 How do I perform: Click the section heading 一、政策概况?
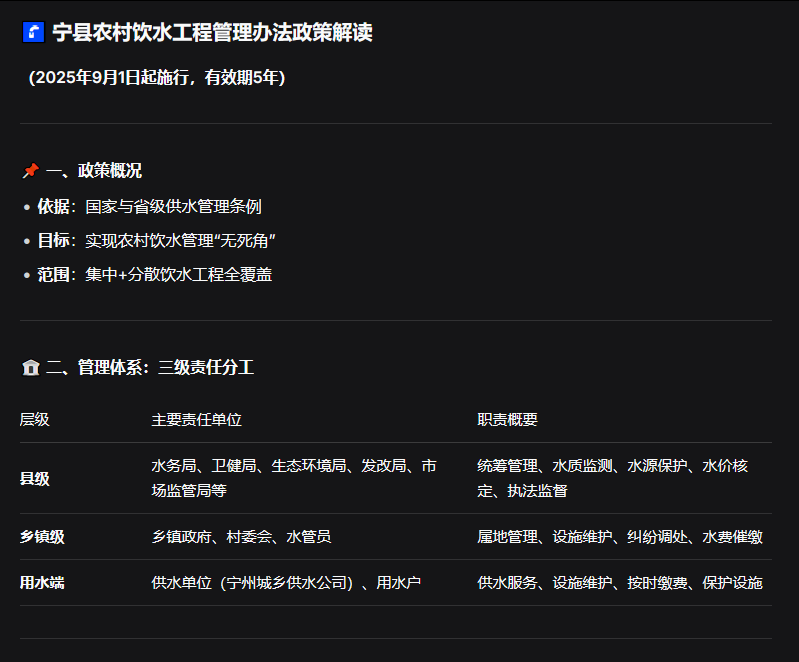coord(94,171)
